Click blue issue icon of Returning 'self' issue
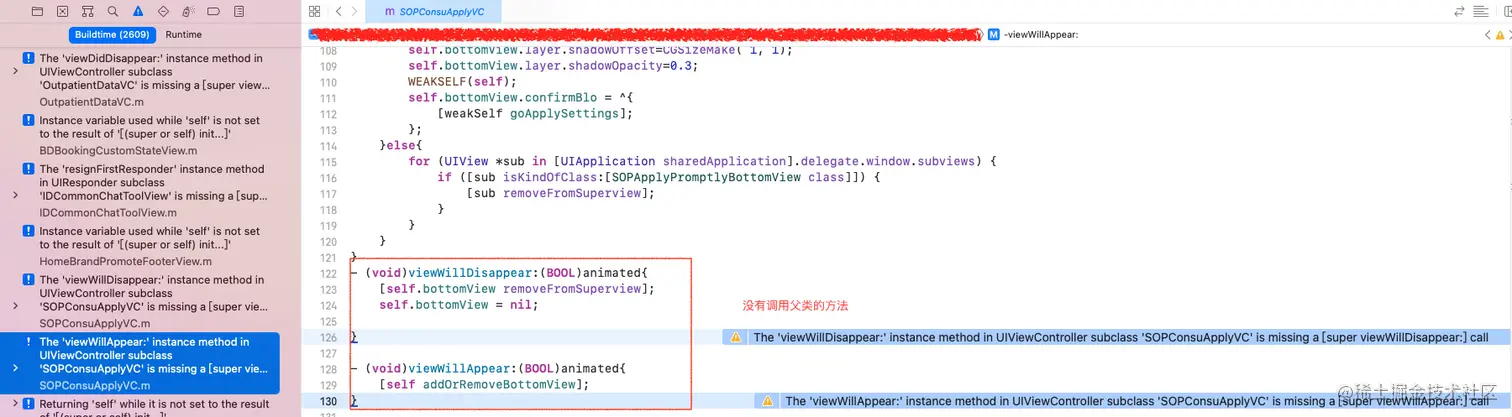Screen dimensions: 1512x417 (29, 404)
